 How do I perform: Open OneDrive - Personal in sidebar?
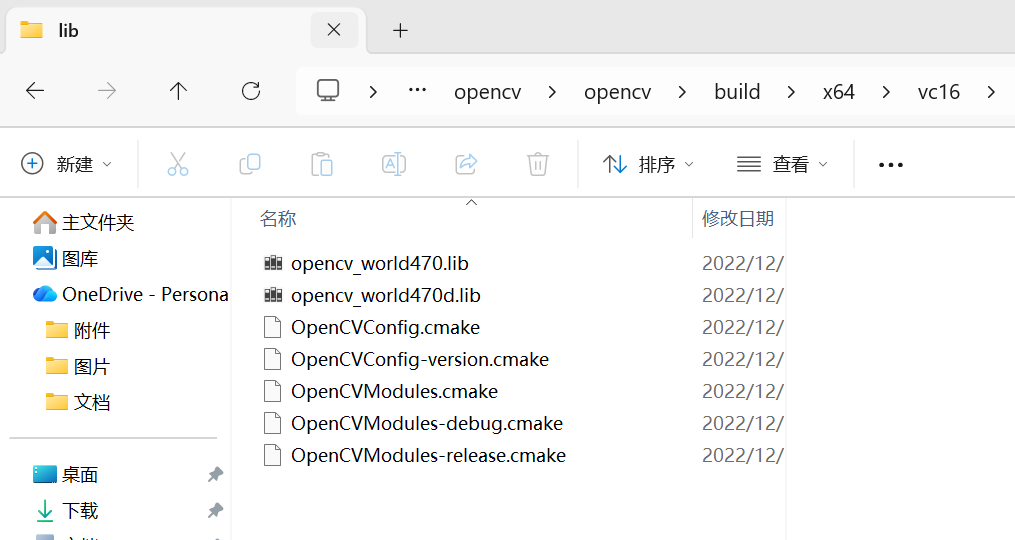pyautogui.click(x=131, y=295)
